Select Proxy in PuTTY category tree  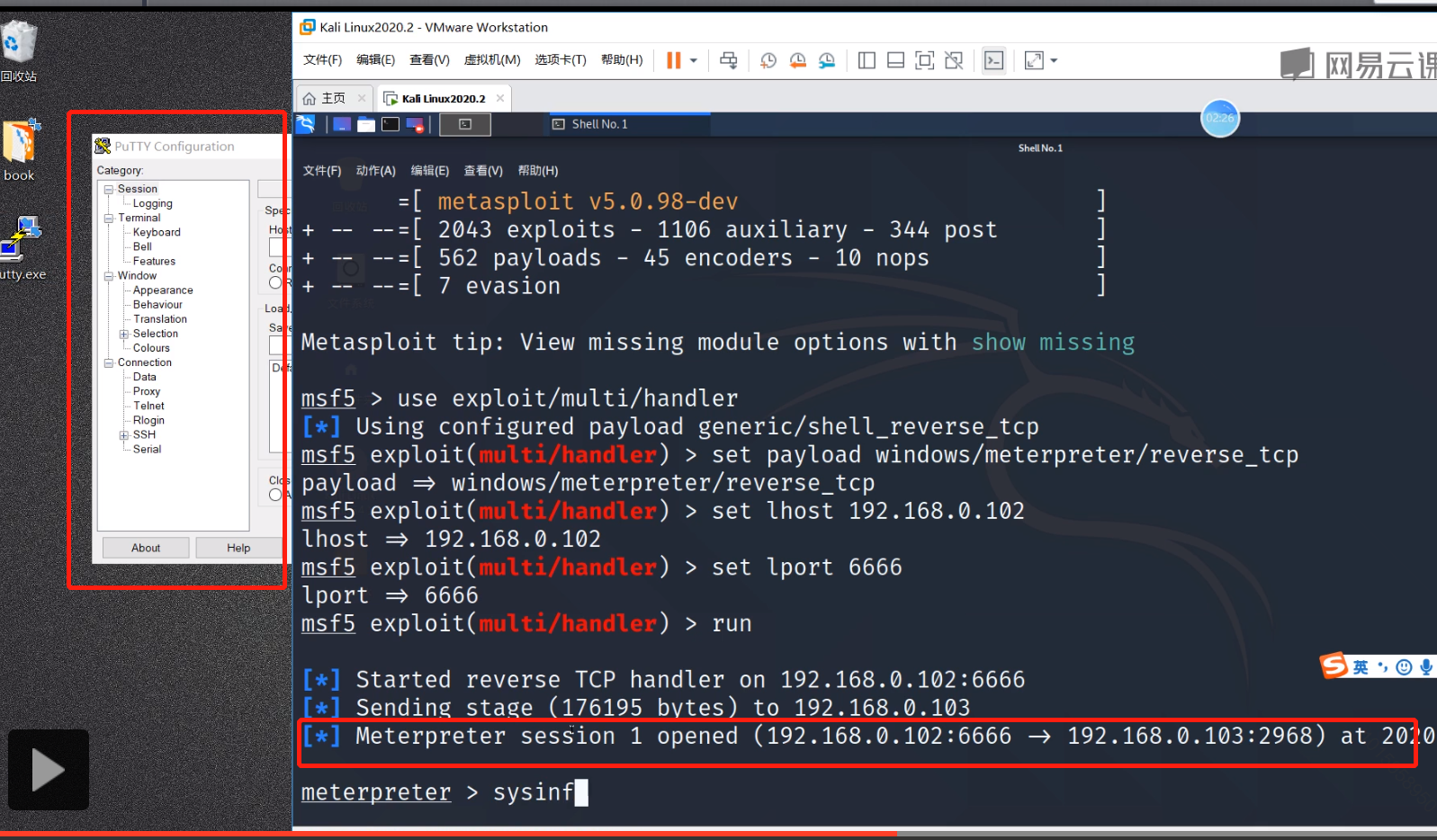pos(147,391)
